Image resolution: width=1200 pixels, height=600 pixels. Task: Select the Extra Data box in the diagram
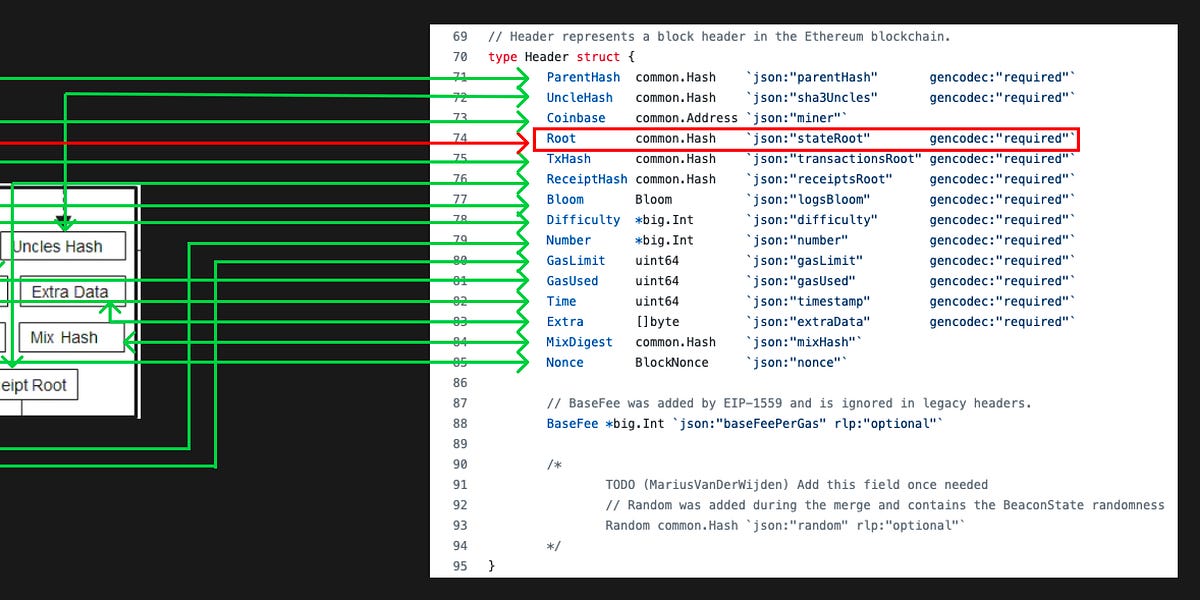point(70,291)
